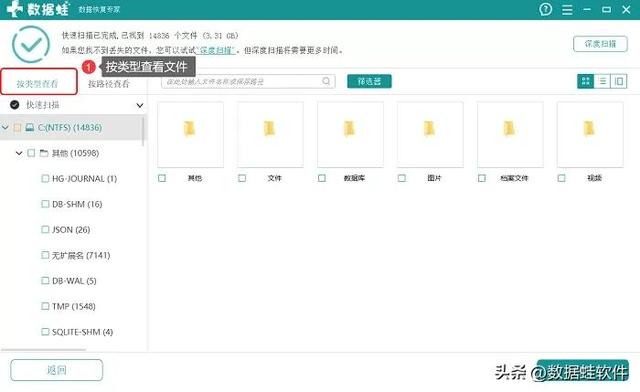Collapse the 其他 (10598) branch
640x392 pixels.
click(19, 153)
